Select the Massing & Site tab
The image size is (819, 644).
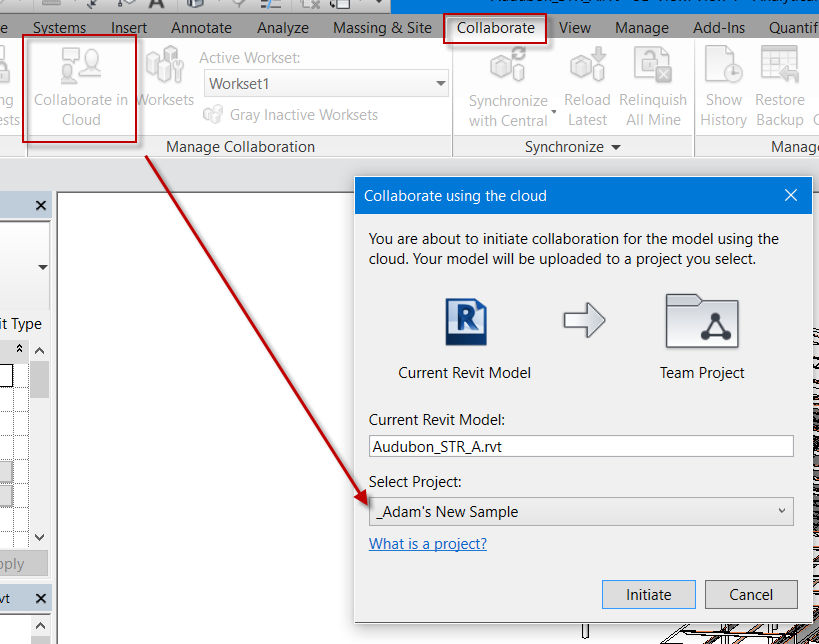[382, 28]
